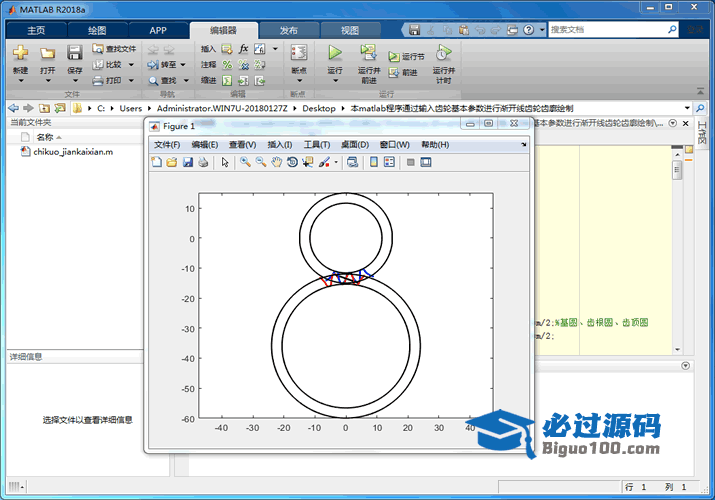Screen dimensions: 715x500
Task: Toggle the Pan hand tool
Action: click(x=276, y=162)
